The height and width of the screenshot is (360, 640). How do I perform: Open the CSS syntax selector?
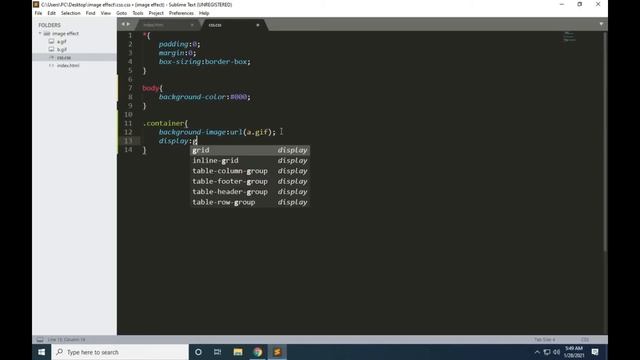coord(585,340)
